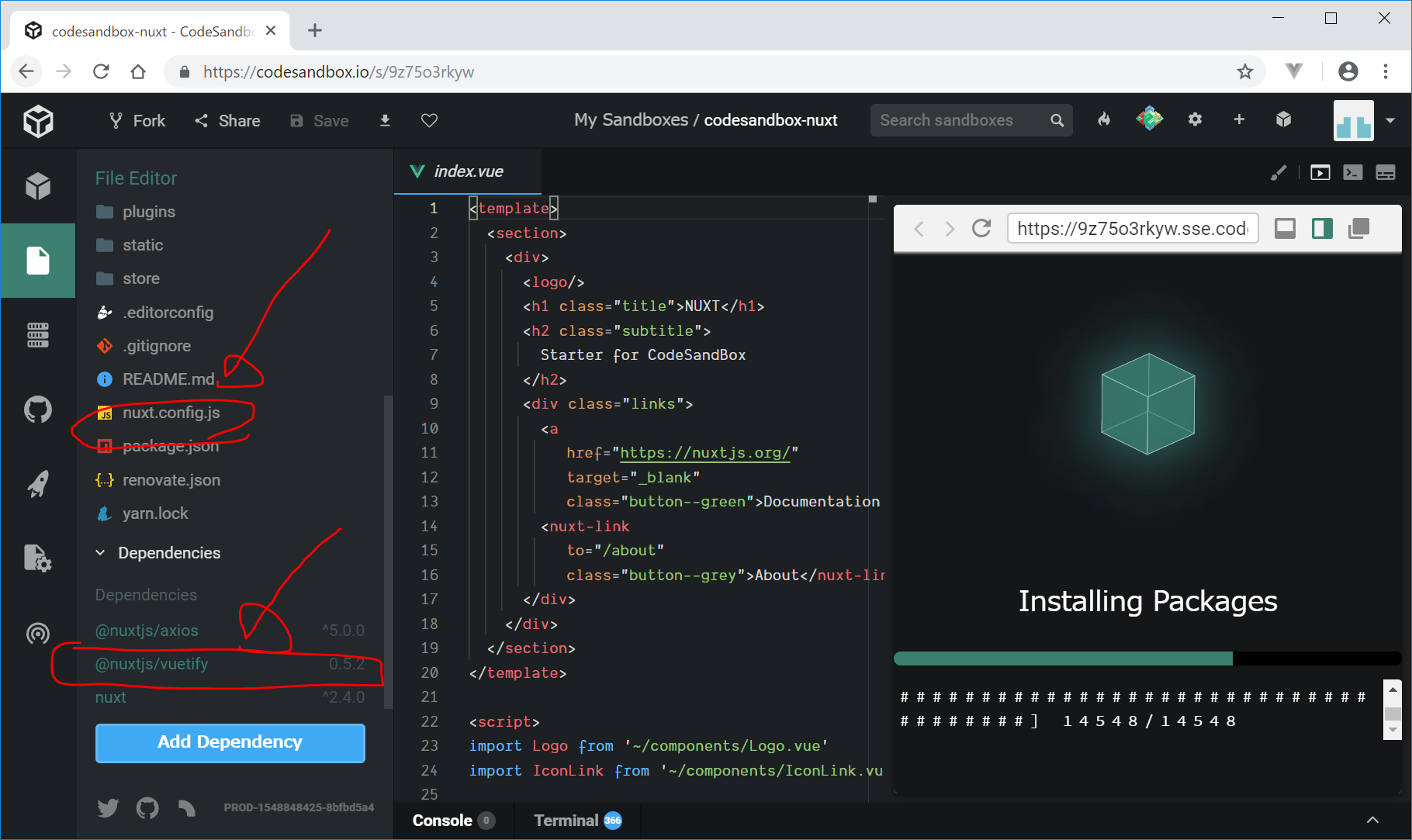Open the Patron badge icon
Viewport: 1412px width, 840px height.
1149,119
